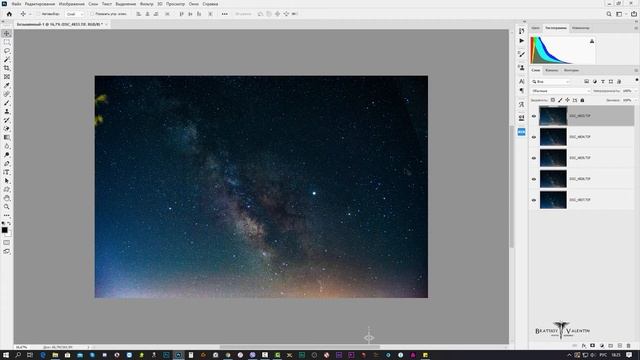Click Lock all padlock icon in Layers
Image resolution: width=640 pixels, height=360 pixels.
pos(582,100)
